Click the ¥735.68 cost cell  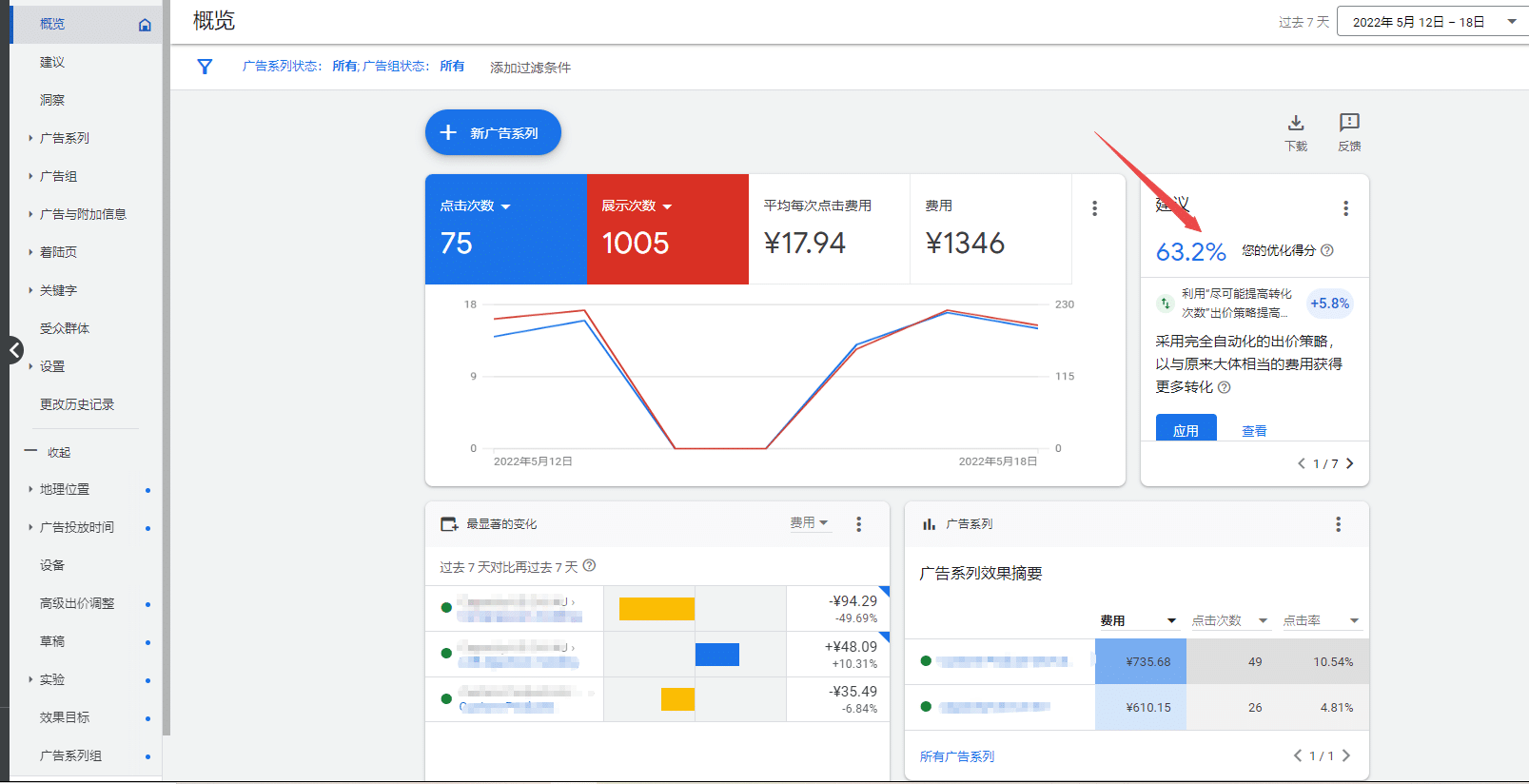(1141, 661)
